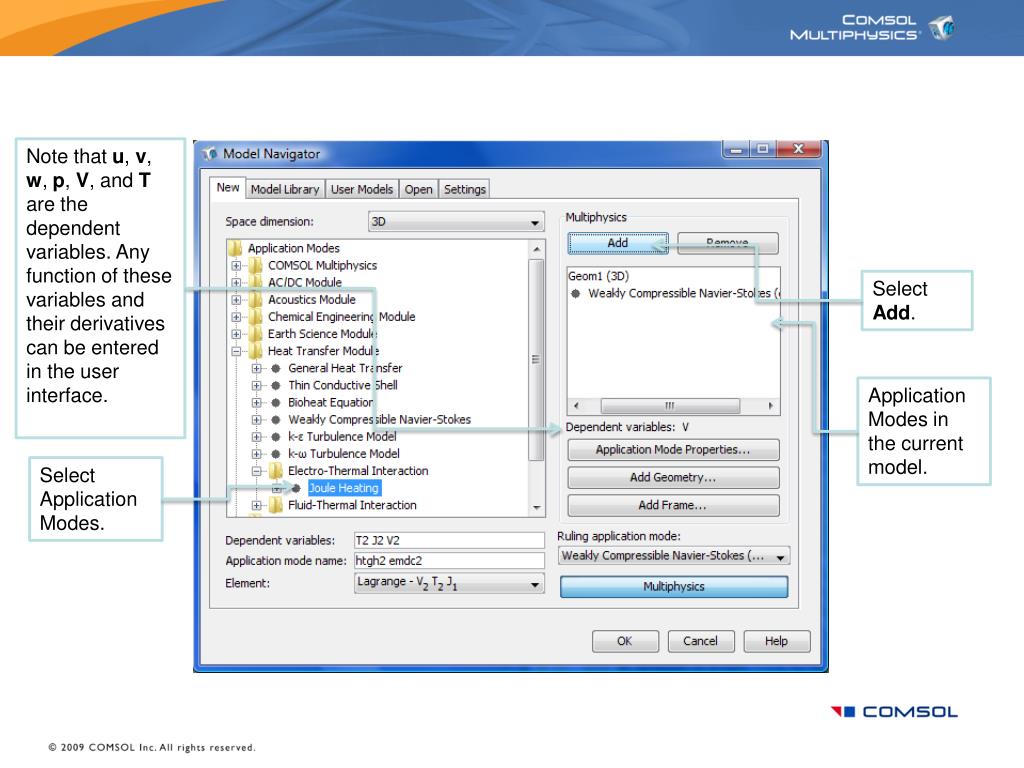This screenshot has height=768, width=1024.
Task: Expand the Bioheat Equation node
Action: pos(256,402)
